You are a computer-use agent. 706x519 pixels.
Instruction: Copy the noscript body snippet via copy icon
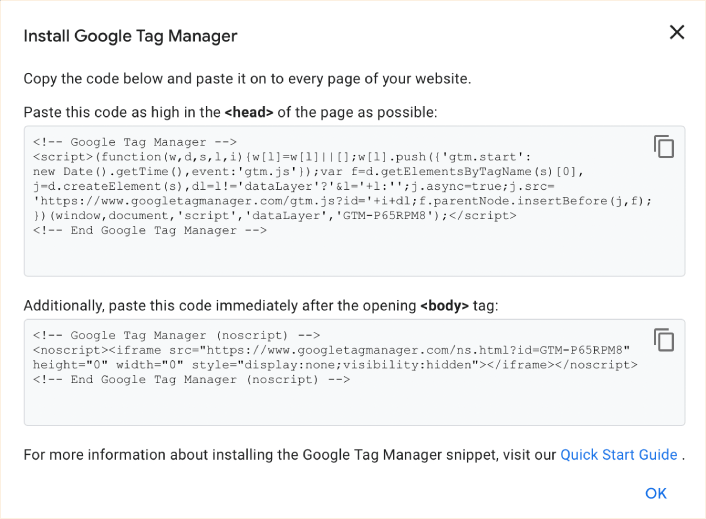coord(664,340)
